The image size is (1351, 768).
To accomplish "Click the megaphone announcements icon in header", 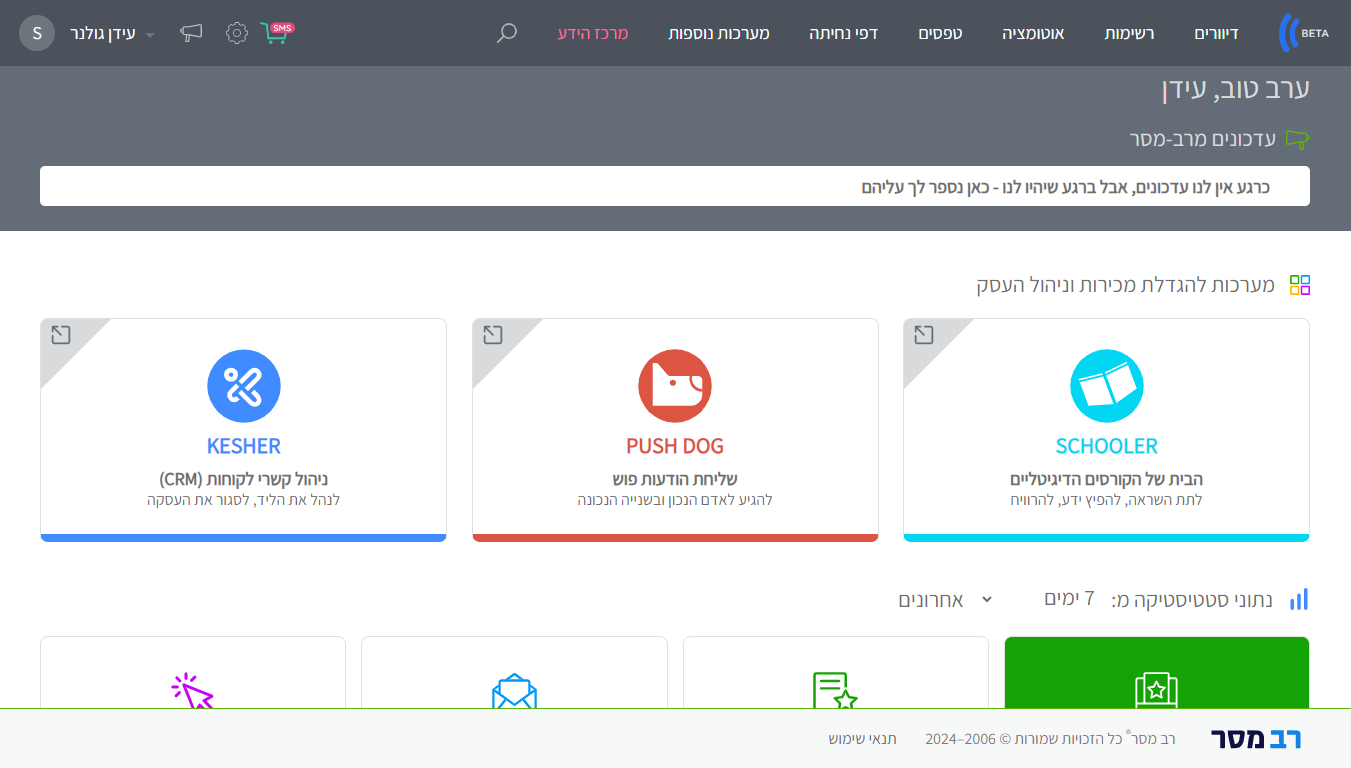I will (x=191, y=33).
